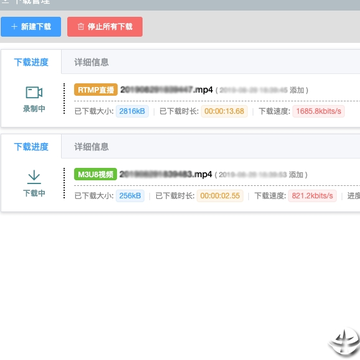
Task: Click the 2816kB downloaded size value
Action: pyautogui.click(x=132, y=111)
